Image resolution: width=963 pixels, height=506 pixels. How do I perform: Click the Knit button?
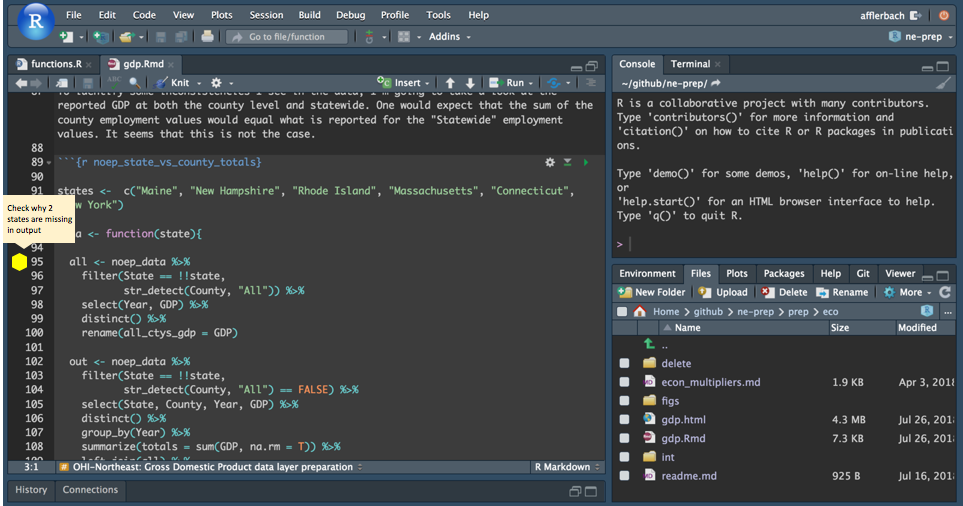pyautogui.click(x=172, y=83)
